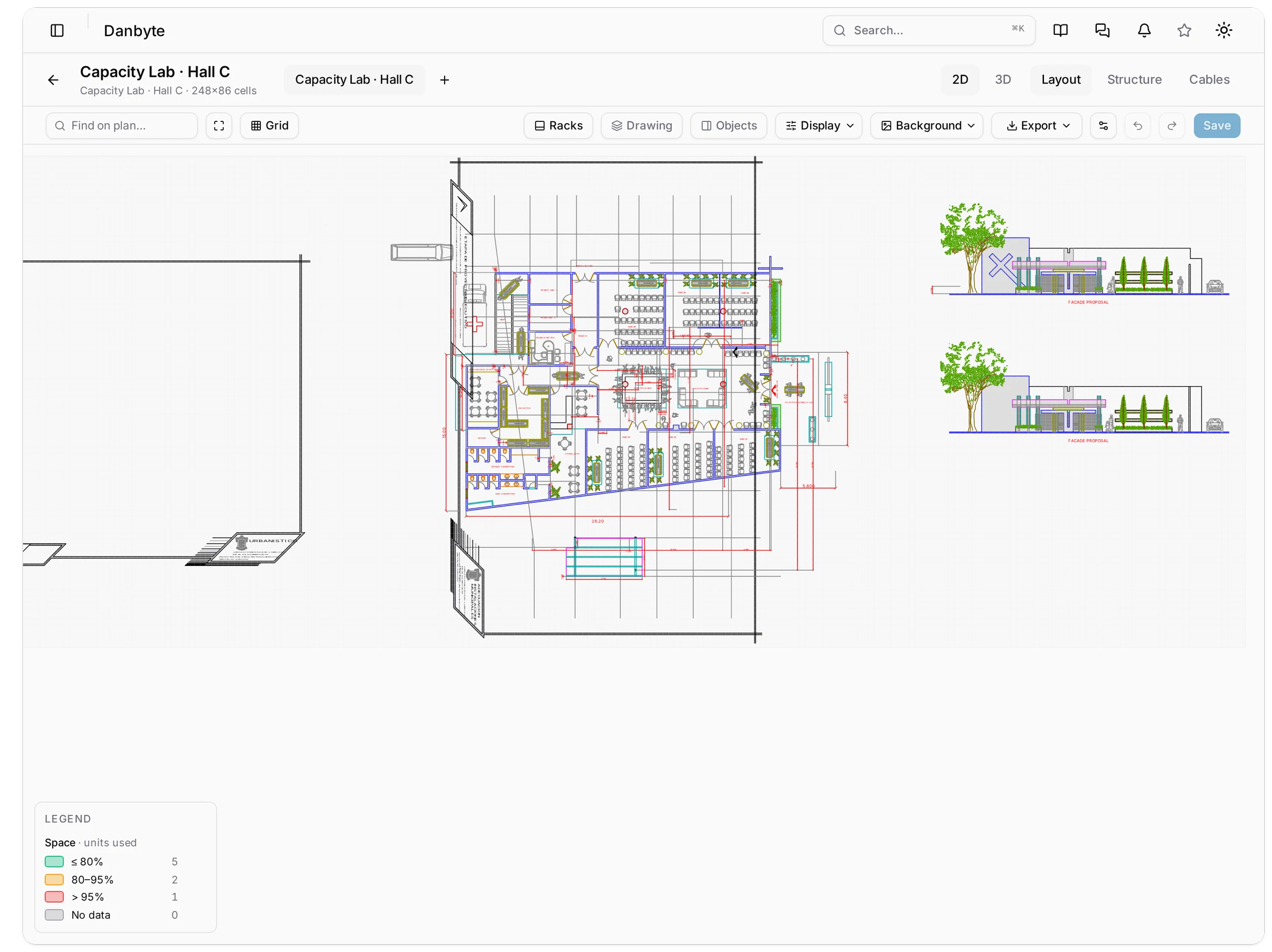The width and height of the screenshot is (1272, 952).
Task: Click the Save button
Action: [x=1216, y=125]
